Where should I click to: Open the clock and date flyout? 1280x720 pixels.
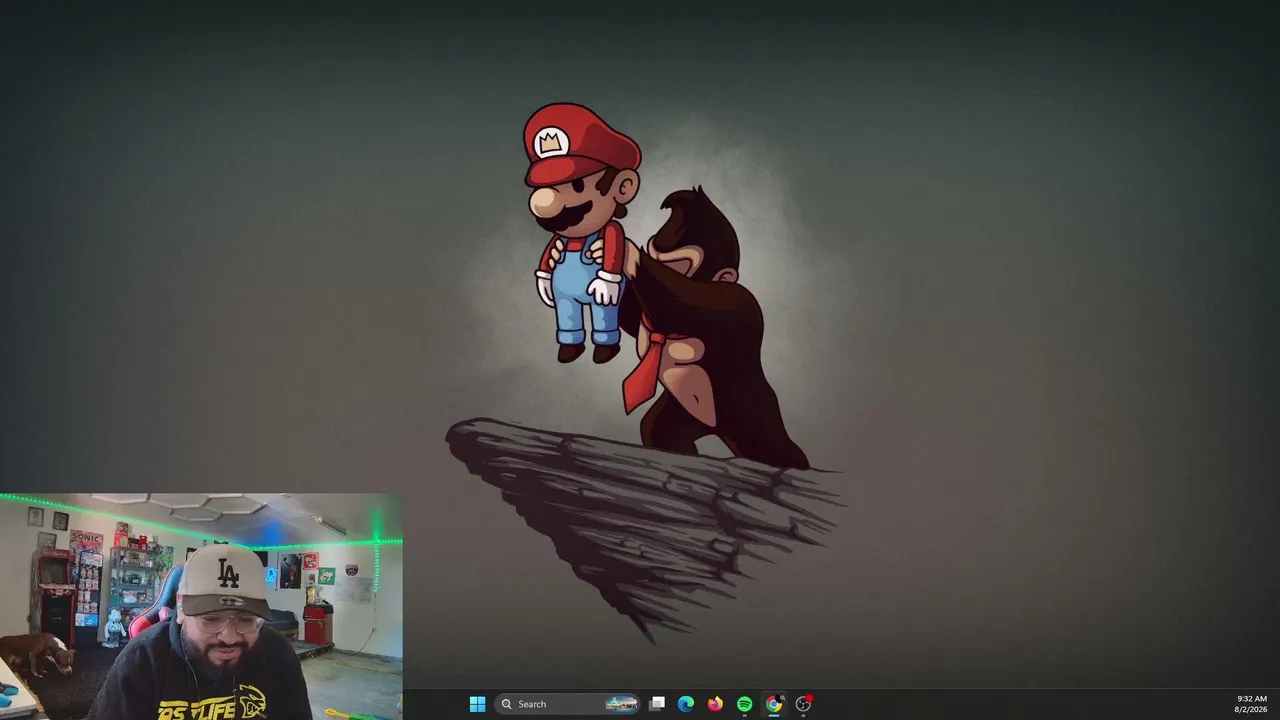(1251, 704)
